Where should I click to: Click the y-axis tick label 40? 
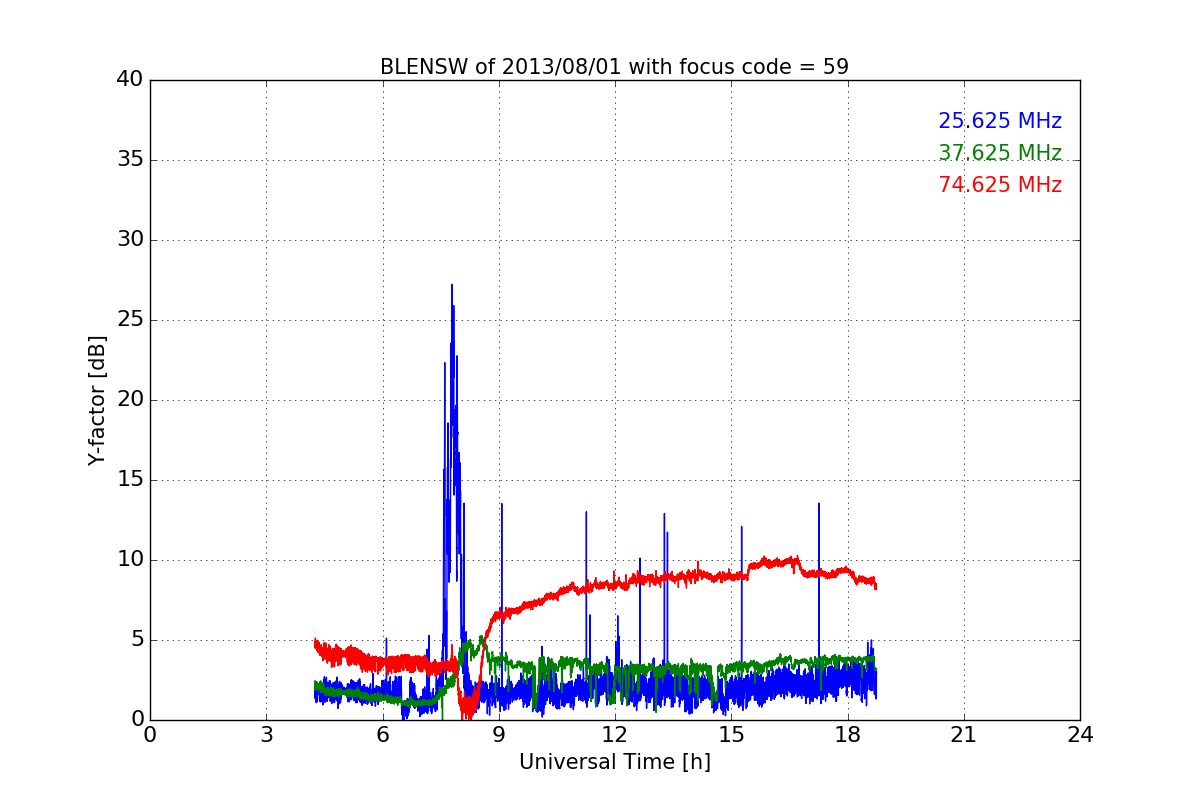pyautogui.click(x=130, y=80)
